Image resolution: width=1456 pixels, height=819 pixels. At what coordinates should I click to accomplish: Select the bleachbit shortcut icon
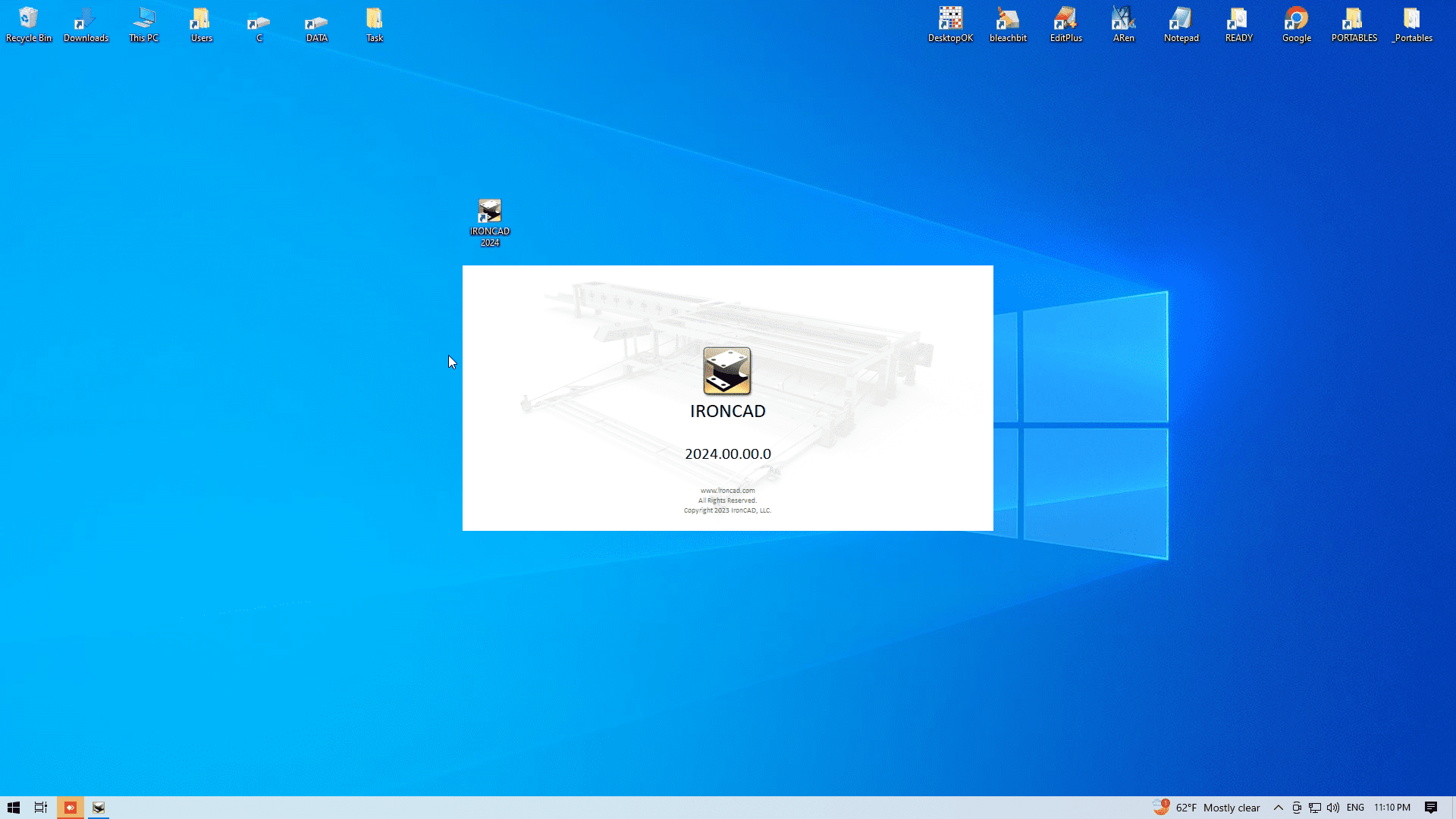pyautogui.click(x=1008, y=24)
